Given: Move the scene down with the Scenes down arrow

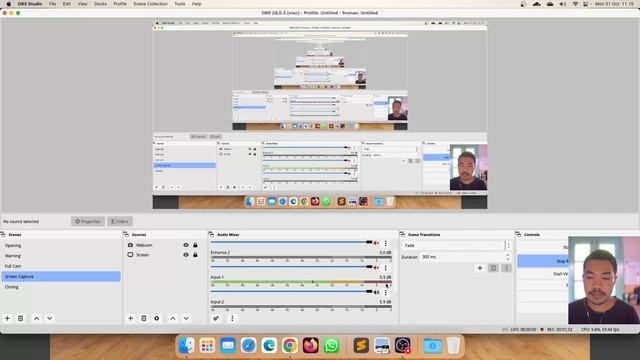Looking at the screenshot, I should pyautogui.click(x=49, y=318).
